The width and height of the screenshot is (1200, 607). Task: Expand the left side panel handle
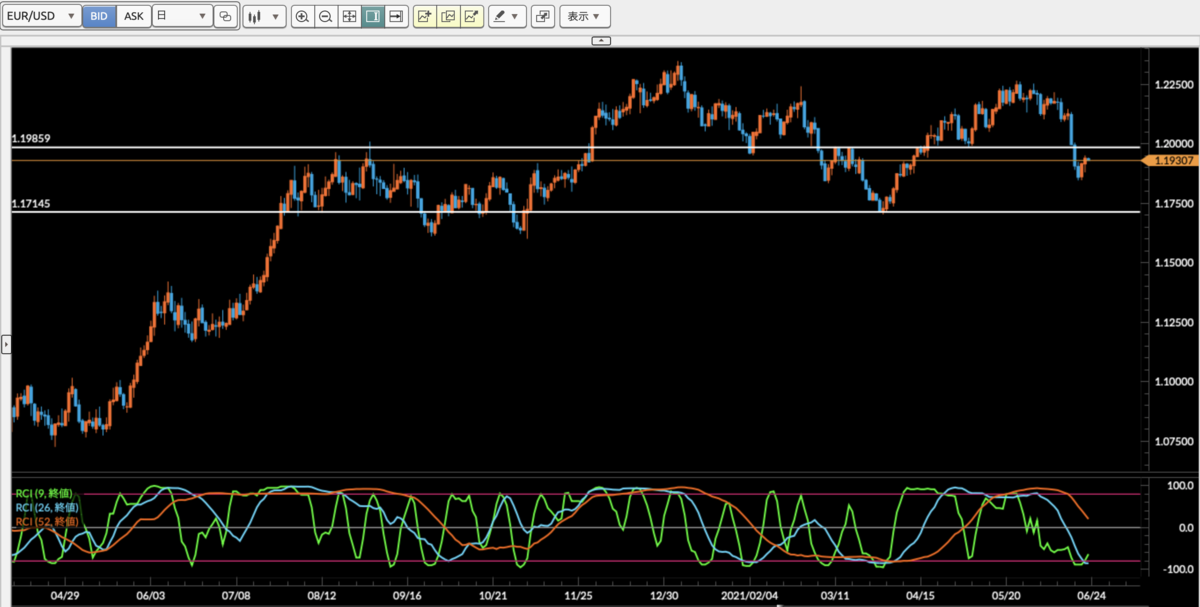point(5,344)
